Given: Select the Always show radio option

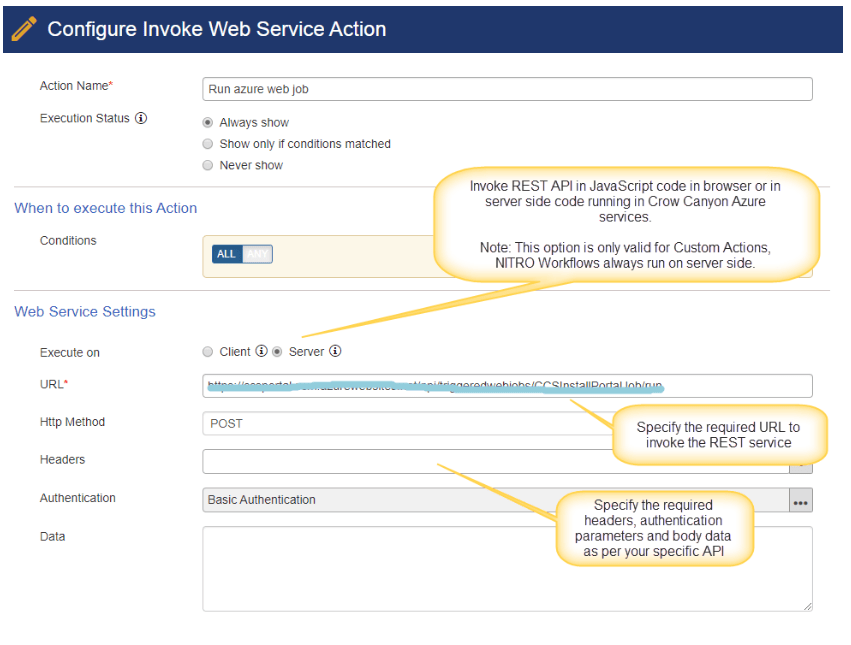Looking at the screenshot, I should point(208,122).
